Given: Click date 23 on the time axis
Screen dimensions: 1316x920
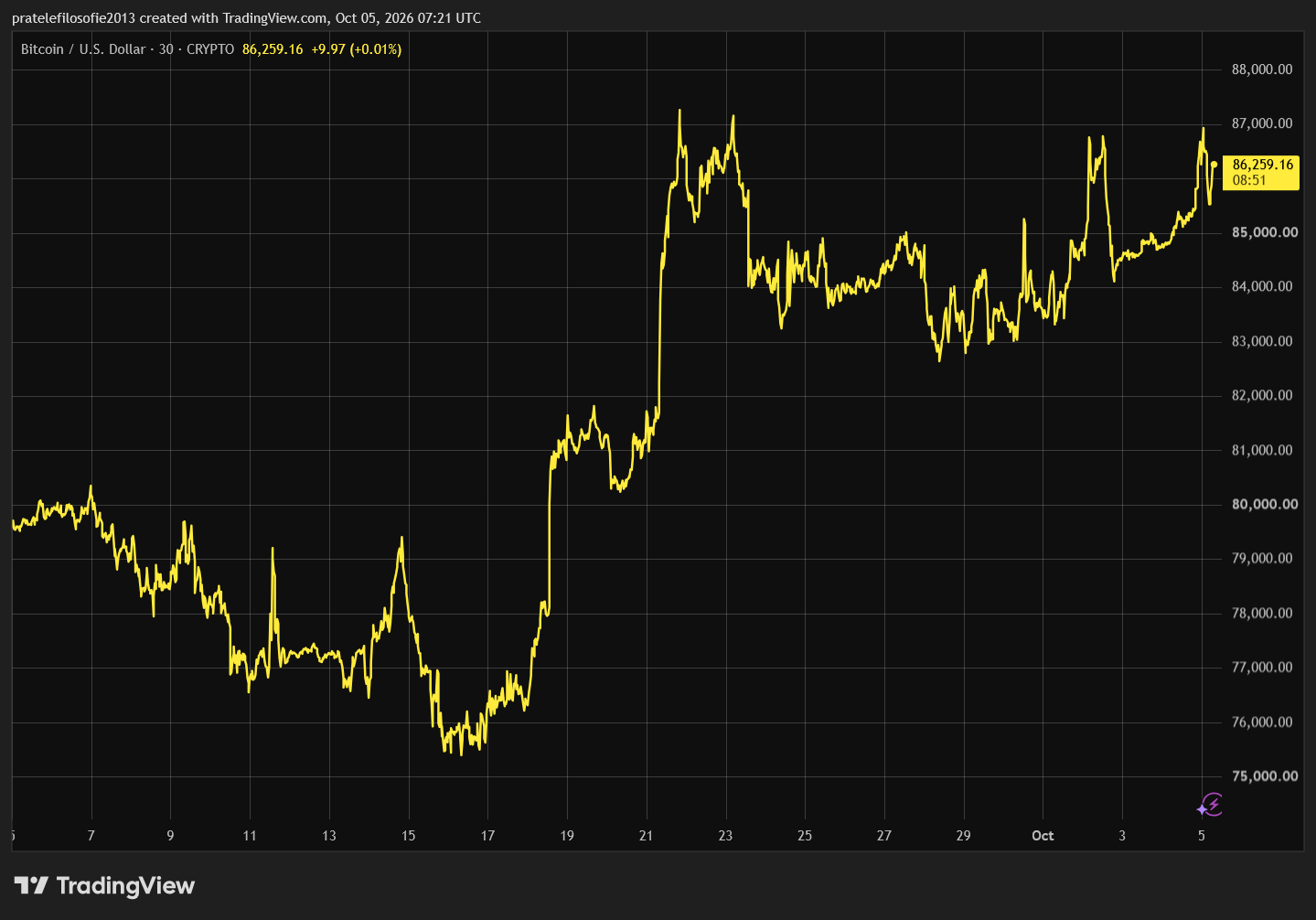Looking at the screenshot, I should 725,835.
